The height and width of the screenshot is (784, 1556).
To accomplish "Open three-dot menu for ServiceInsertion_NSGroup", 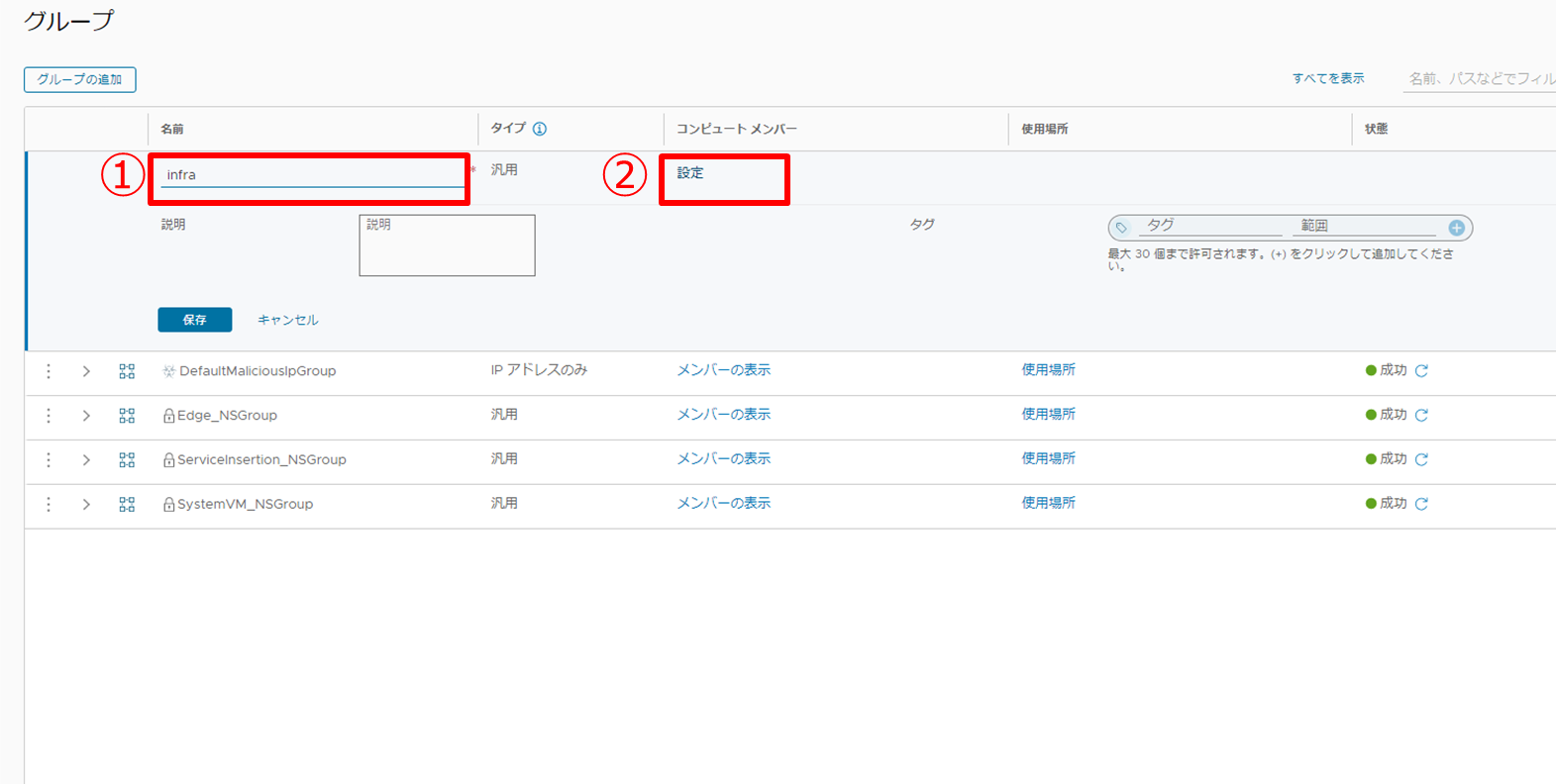I will tap(49, 460).
